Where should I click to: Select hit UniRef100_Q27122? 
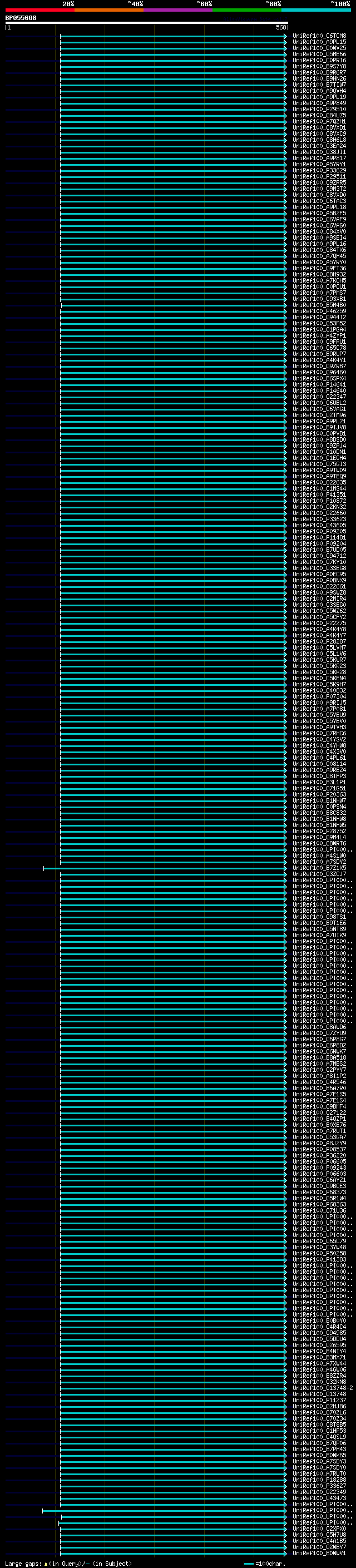coord(319,1112)
